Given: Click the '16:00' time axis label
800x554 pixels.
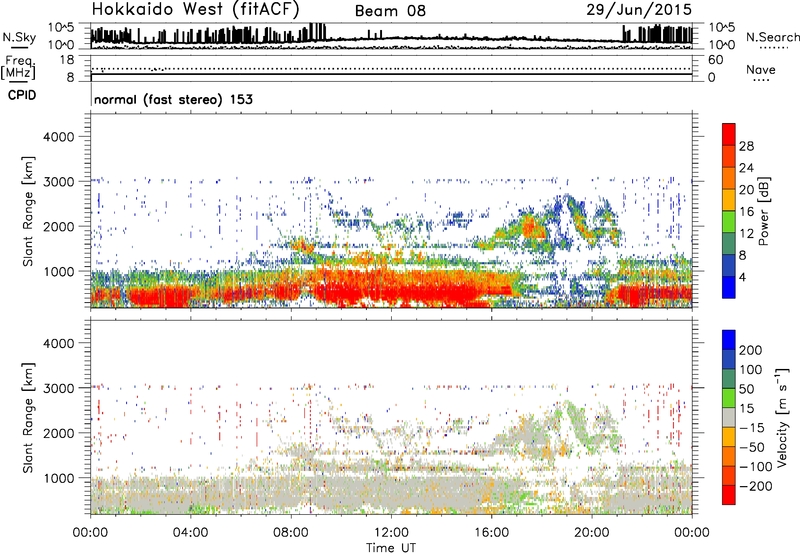Looking at the screenshot, I should [491, 533].
